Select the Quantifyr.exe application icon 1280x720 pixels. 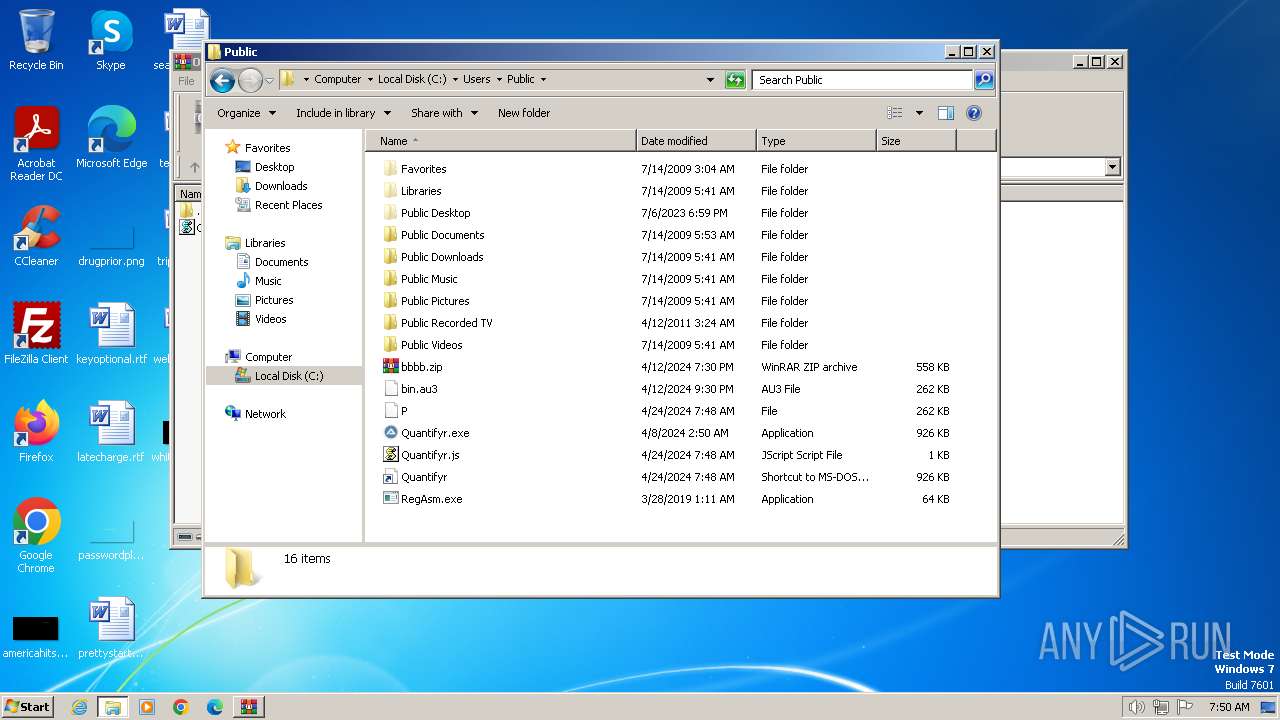click(x=391, y=433)
